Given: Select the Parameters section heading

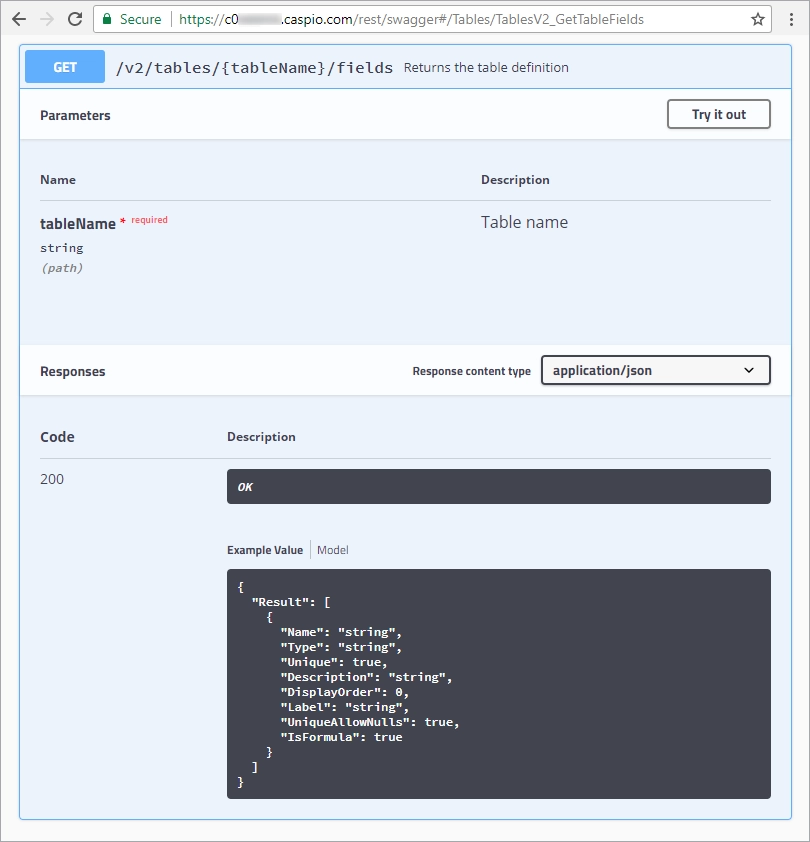Looking at the screenshot, I should pyautogui.click(x=75, y=115).
